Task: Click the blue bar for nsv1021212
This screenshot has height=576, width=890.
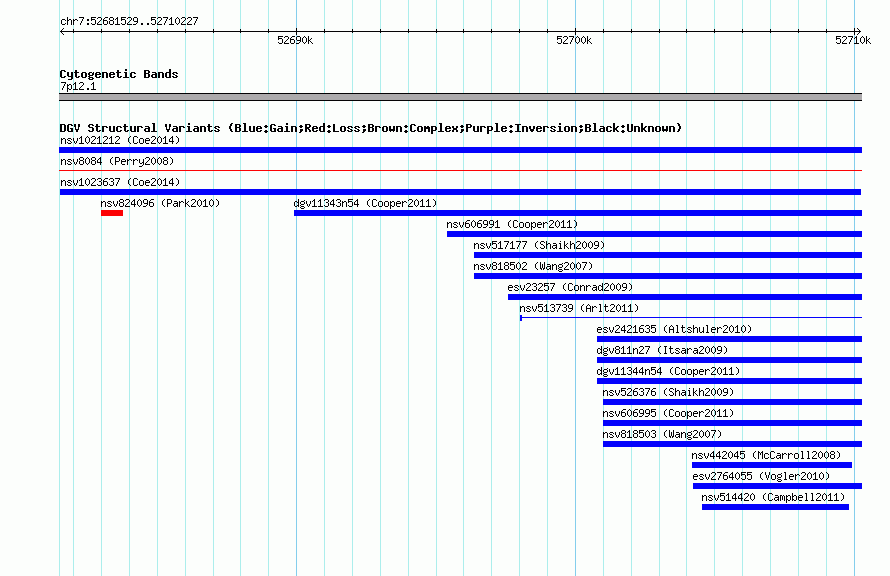Action: (x=460, y=150)
